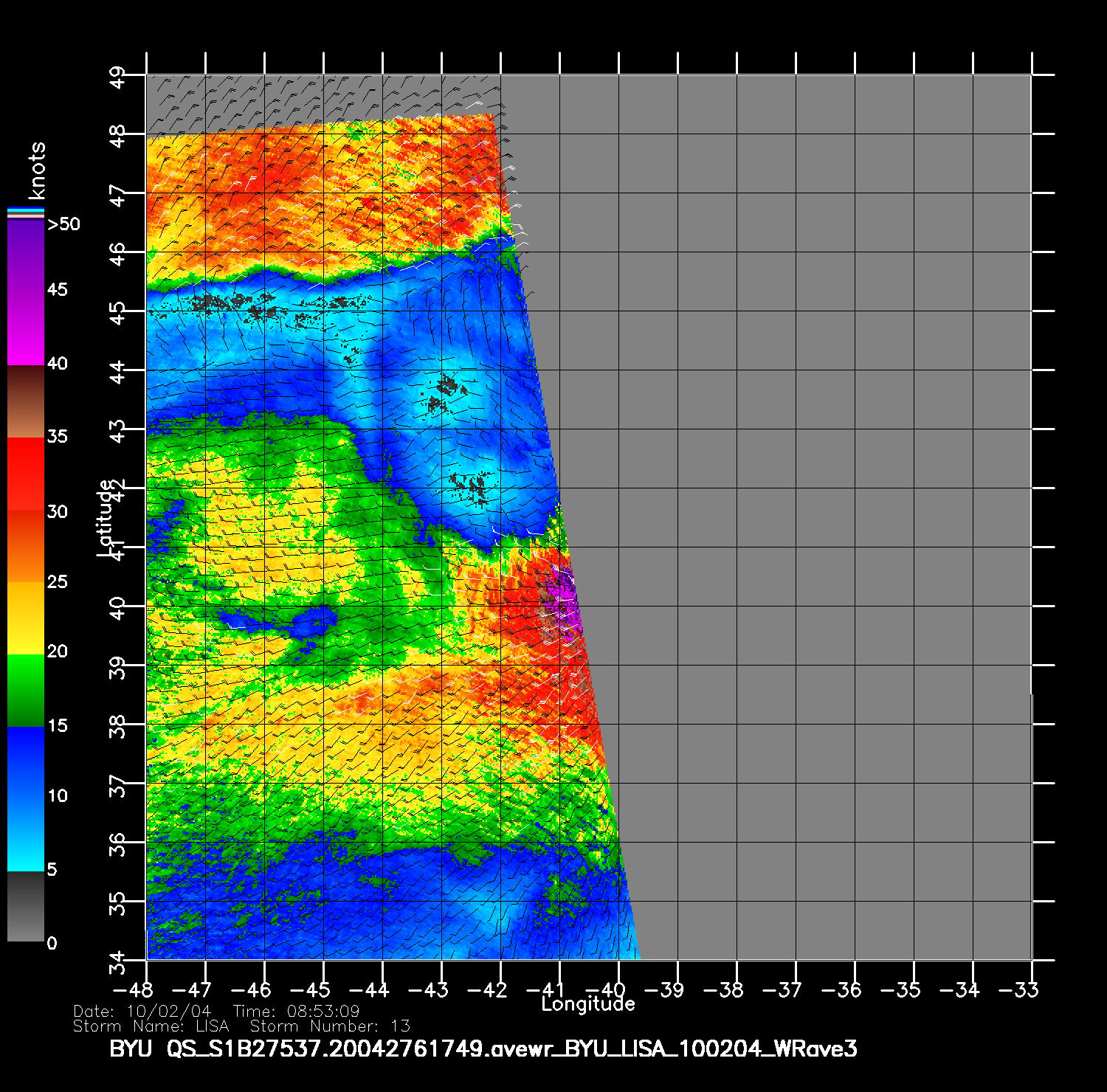Click latitude tick label '46'
This screenshot has width=1107, height=1092.
point(117,255)
